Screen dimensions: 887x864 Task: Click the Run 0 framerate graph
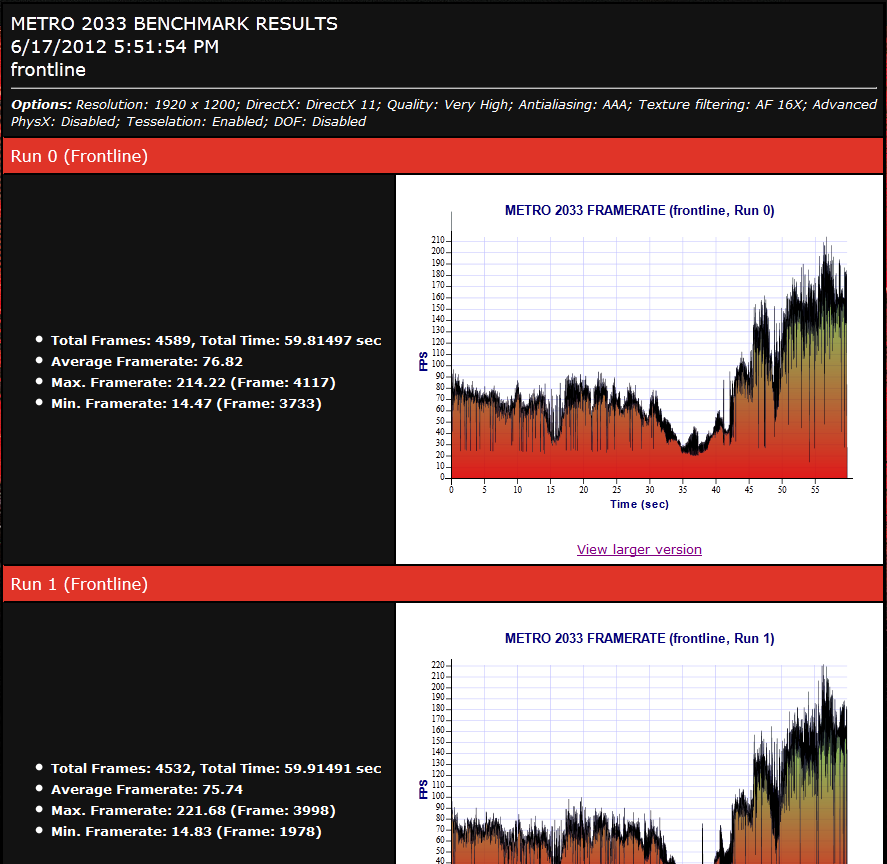[x=639, y=356]
